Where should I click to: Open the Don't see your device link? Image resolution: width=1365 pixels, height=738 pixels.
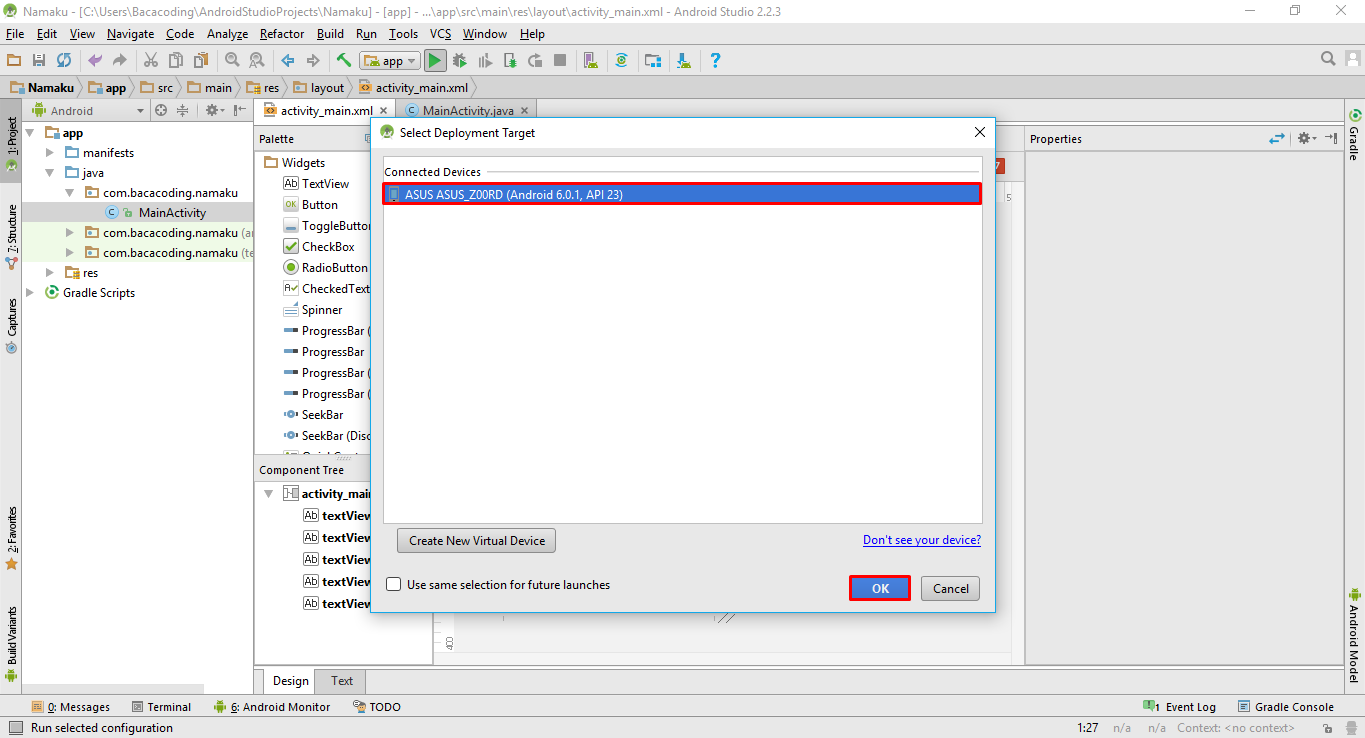point(922,540)
